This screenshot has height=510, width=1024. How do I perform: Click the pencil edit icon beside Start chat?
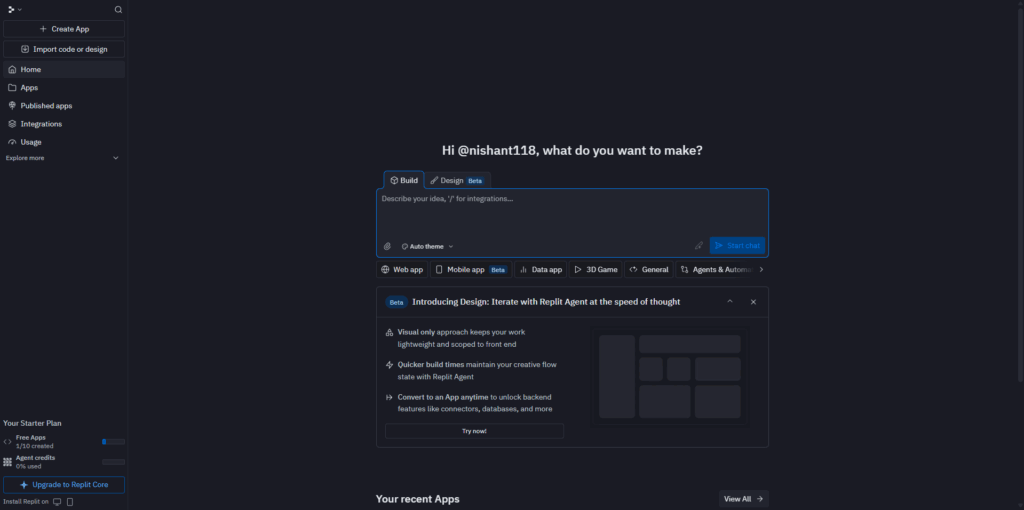[x=699, y=246]
